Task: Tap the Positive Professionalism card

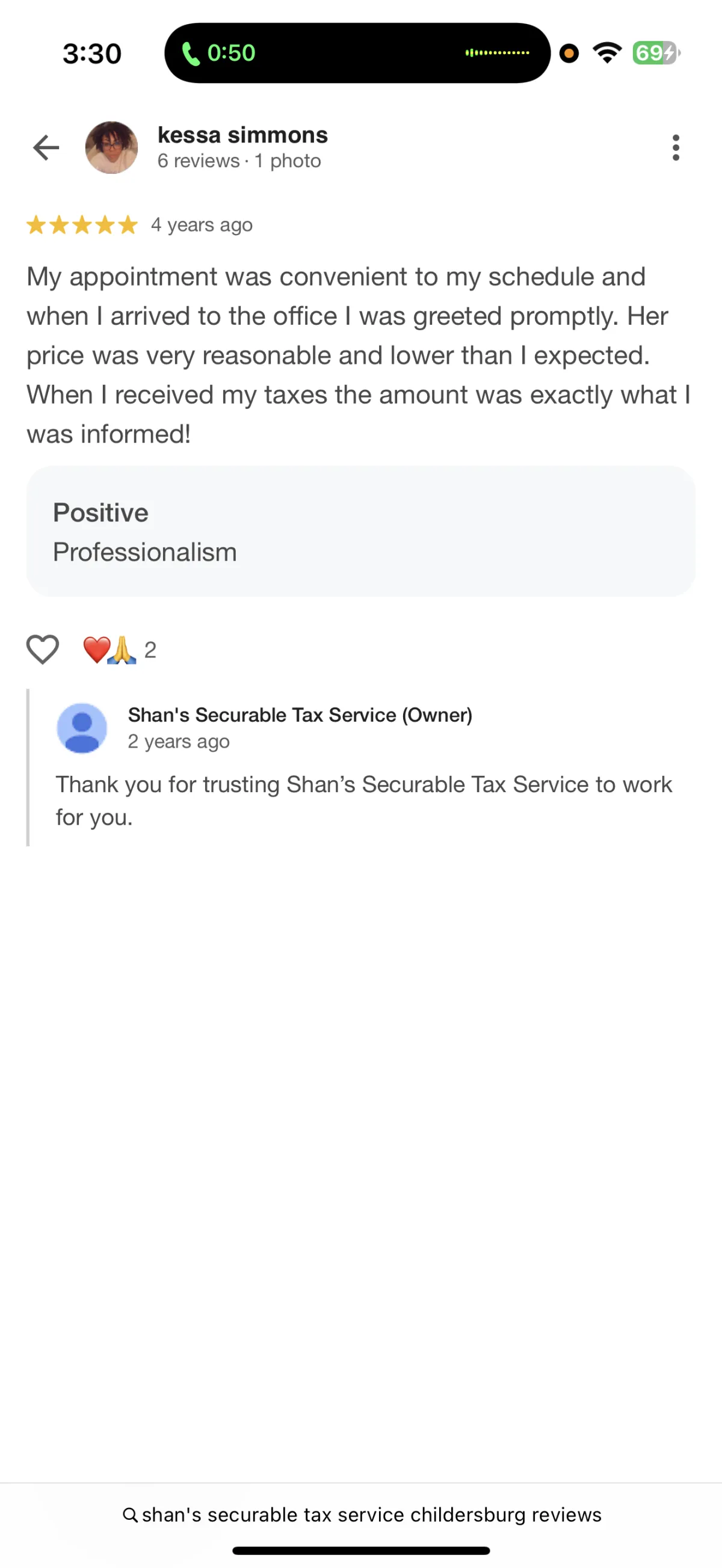Action: [360, 532]
